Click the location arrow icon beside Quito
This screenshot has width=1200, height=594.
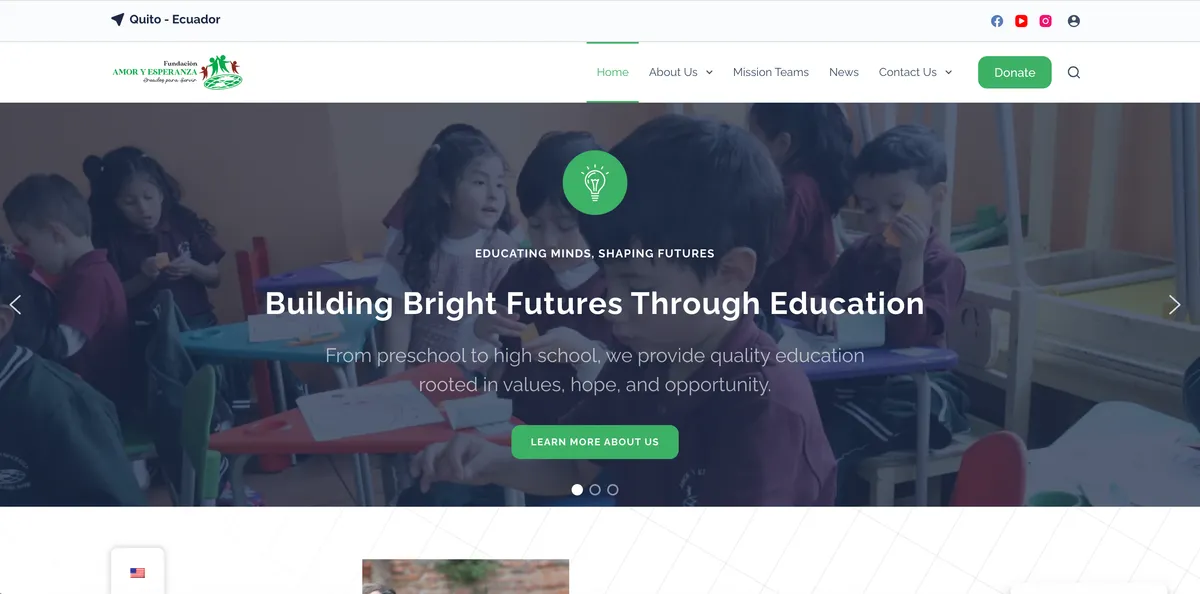117,20
